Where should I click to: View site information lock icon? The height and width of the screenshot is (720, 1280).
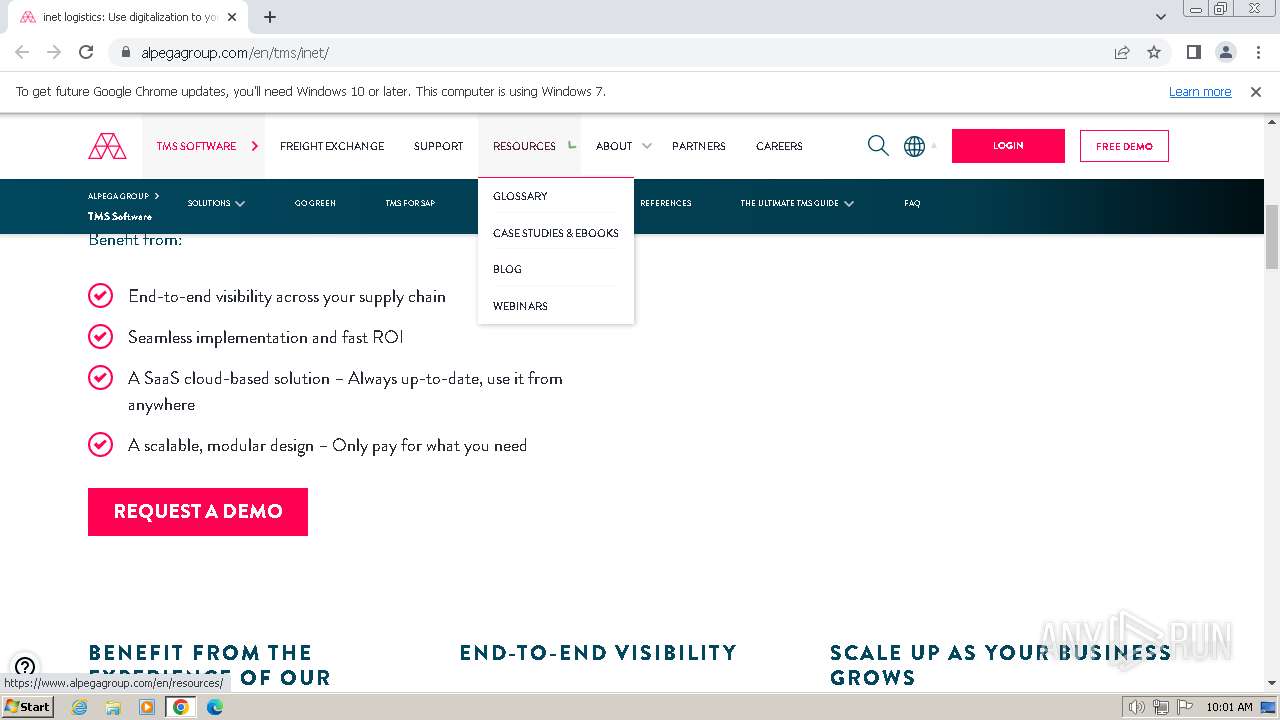[x=126, y=52]
